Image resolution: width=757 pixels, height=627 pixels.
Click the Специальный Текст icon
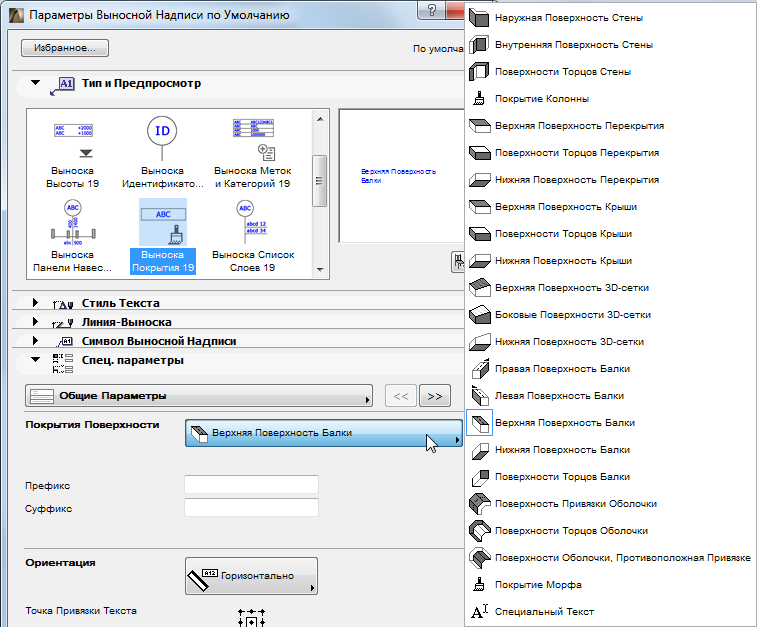[479, 612]
